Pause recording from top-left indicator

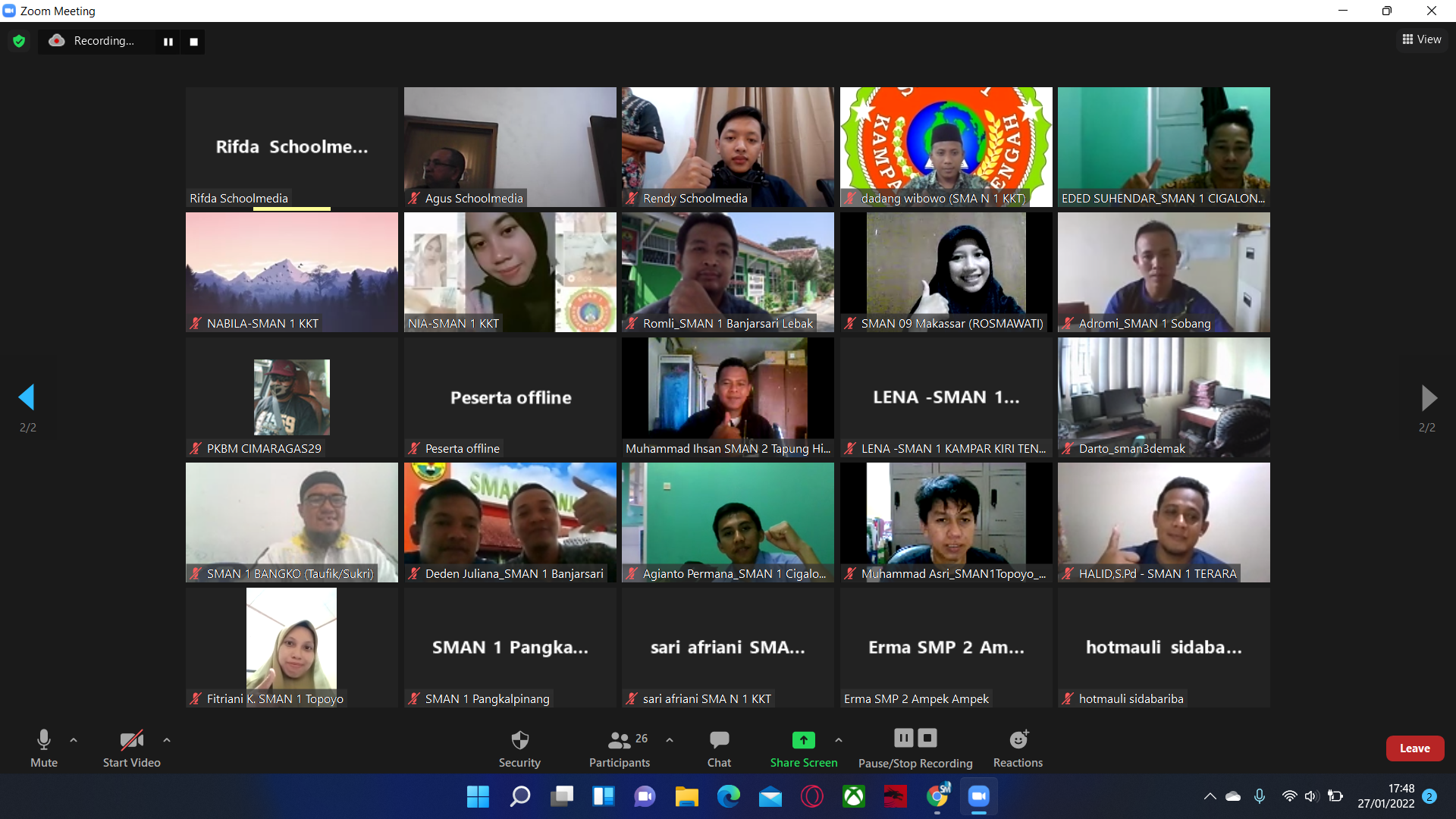[x=168, y=42]
